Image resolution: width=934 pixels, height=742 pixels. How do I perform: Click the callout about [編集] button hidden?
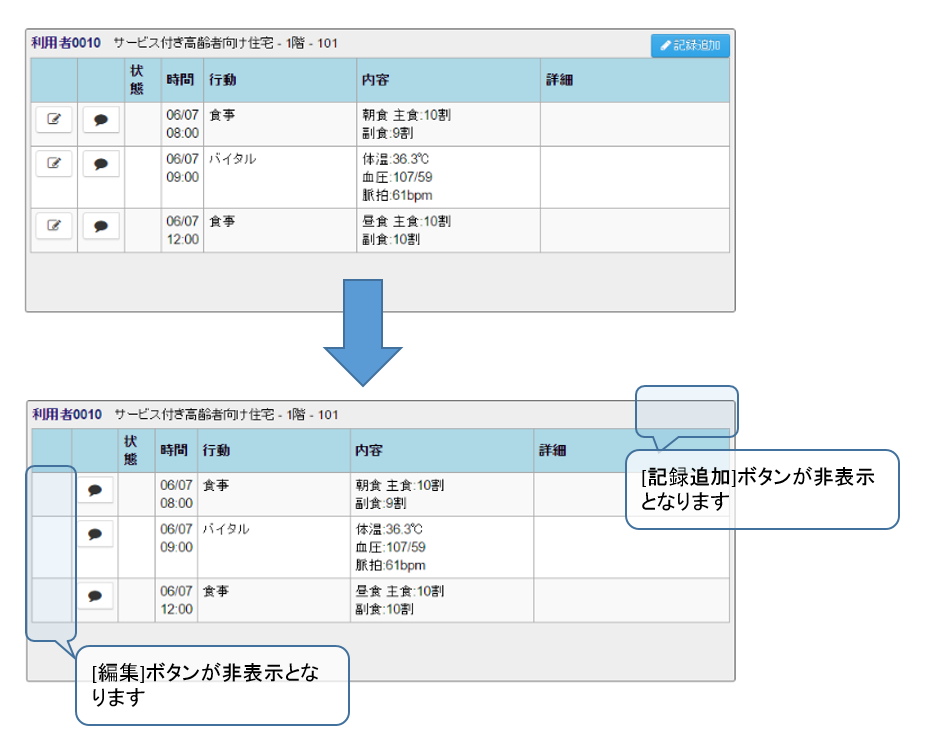coord(212,686)
